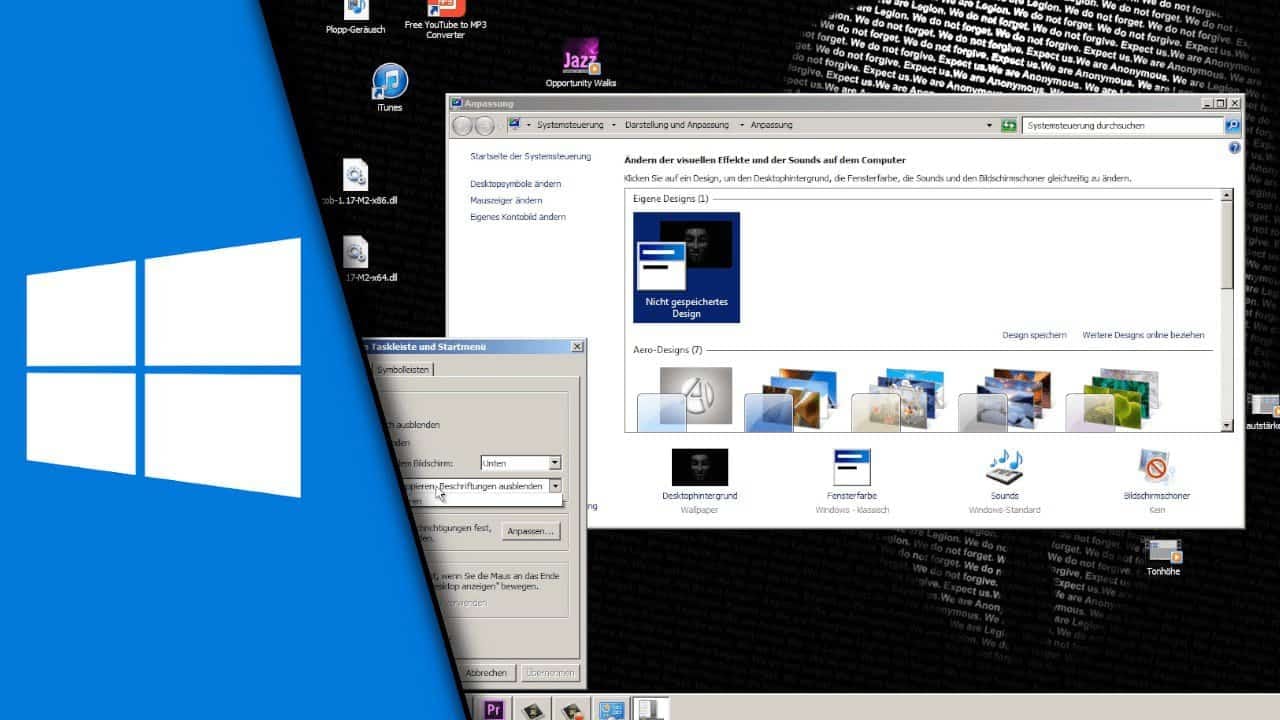The width and height of the screenshot is (1280, 720).
Task: Open the Desktophintergrund Wallpaper setting
Action: (699, 481)
